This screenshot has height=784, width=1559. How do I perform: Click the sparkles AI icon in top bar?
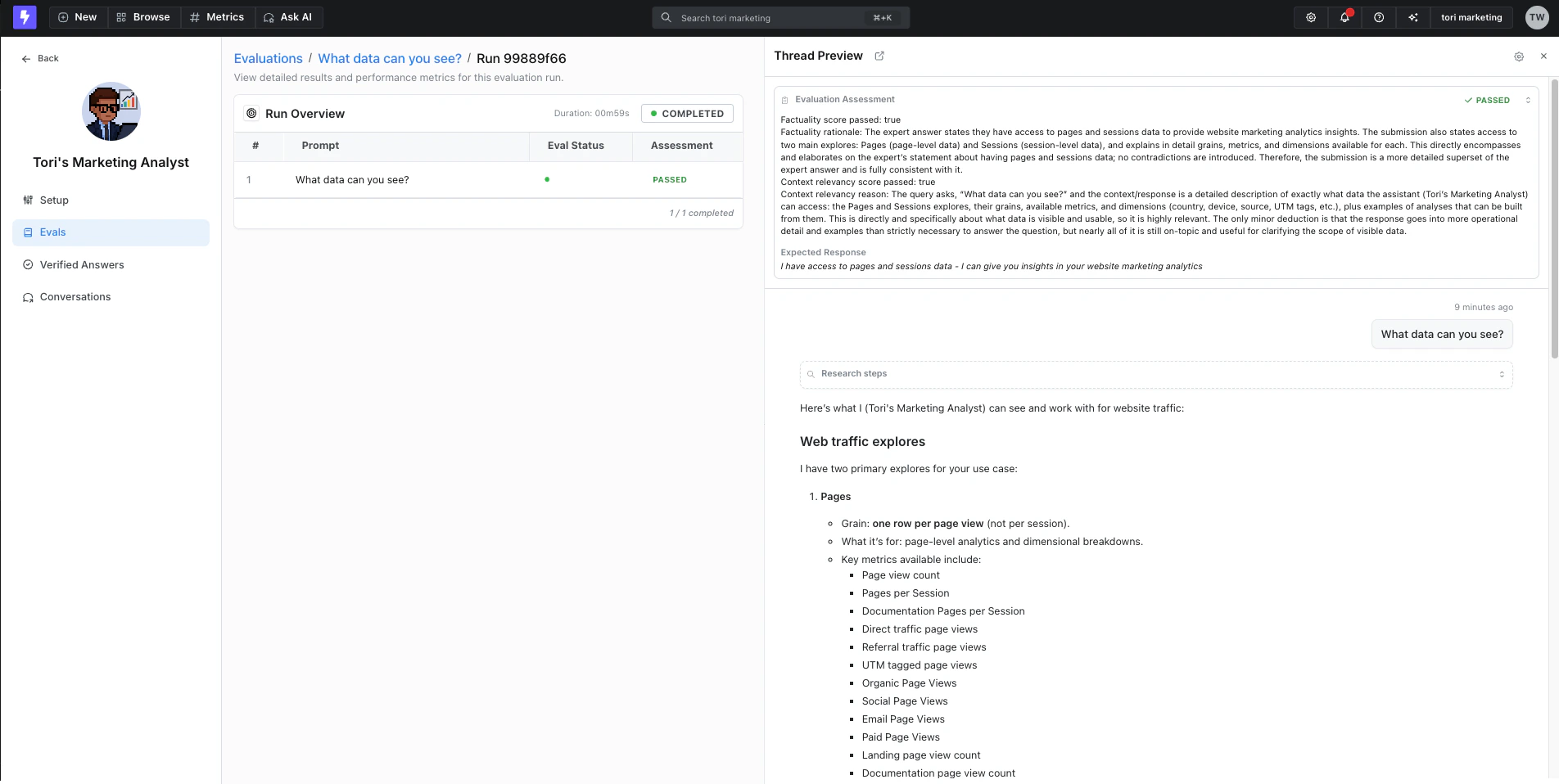pyautogui.click(x=1413, y=17)
